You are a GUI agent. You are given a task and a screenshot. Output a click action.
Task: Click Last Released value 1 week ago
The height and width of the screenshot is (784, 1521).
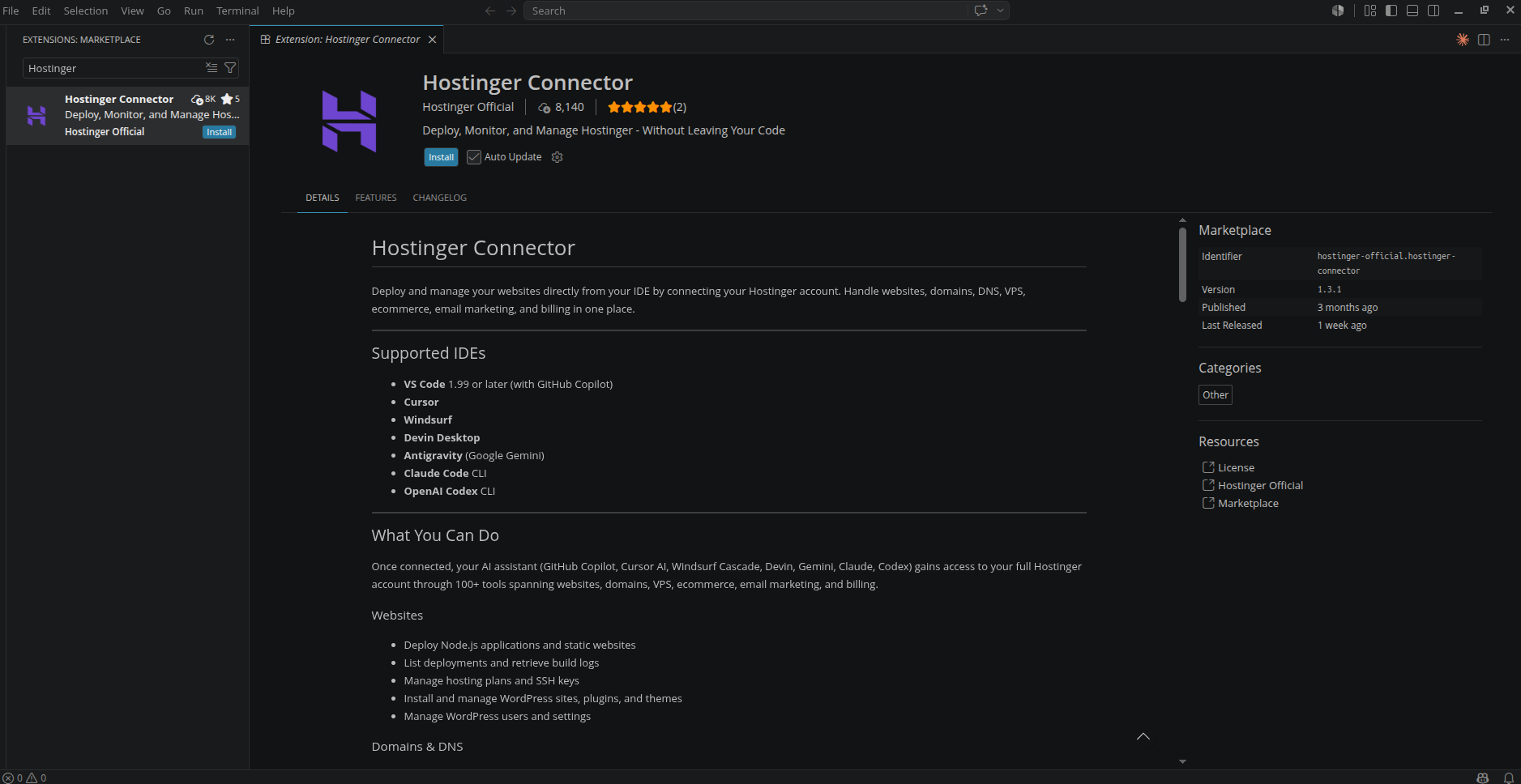coord(1341,325)
